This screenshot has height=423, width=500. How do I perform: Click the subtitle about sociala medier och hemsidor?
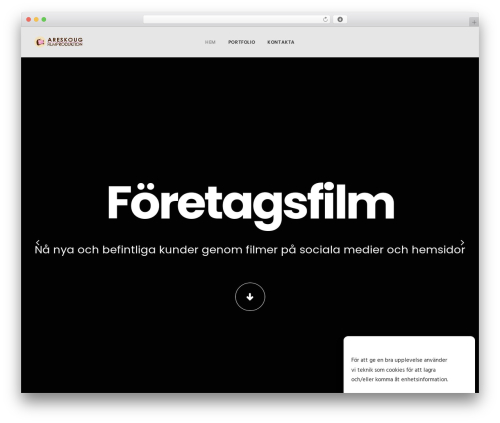point(250,250)
